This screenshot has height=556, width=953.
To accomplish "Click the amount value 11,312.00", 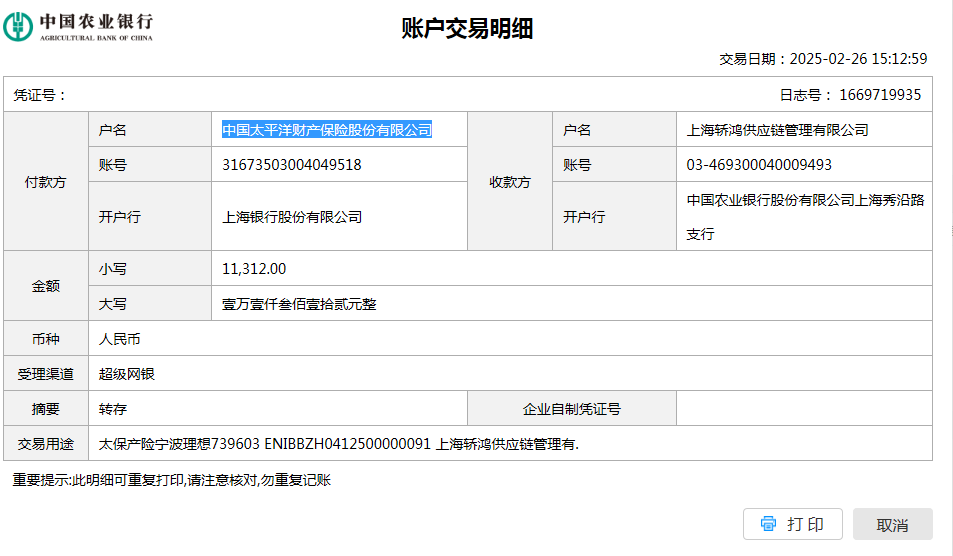I will (254, 269).
